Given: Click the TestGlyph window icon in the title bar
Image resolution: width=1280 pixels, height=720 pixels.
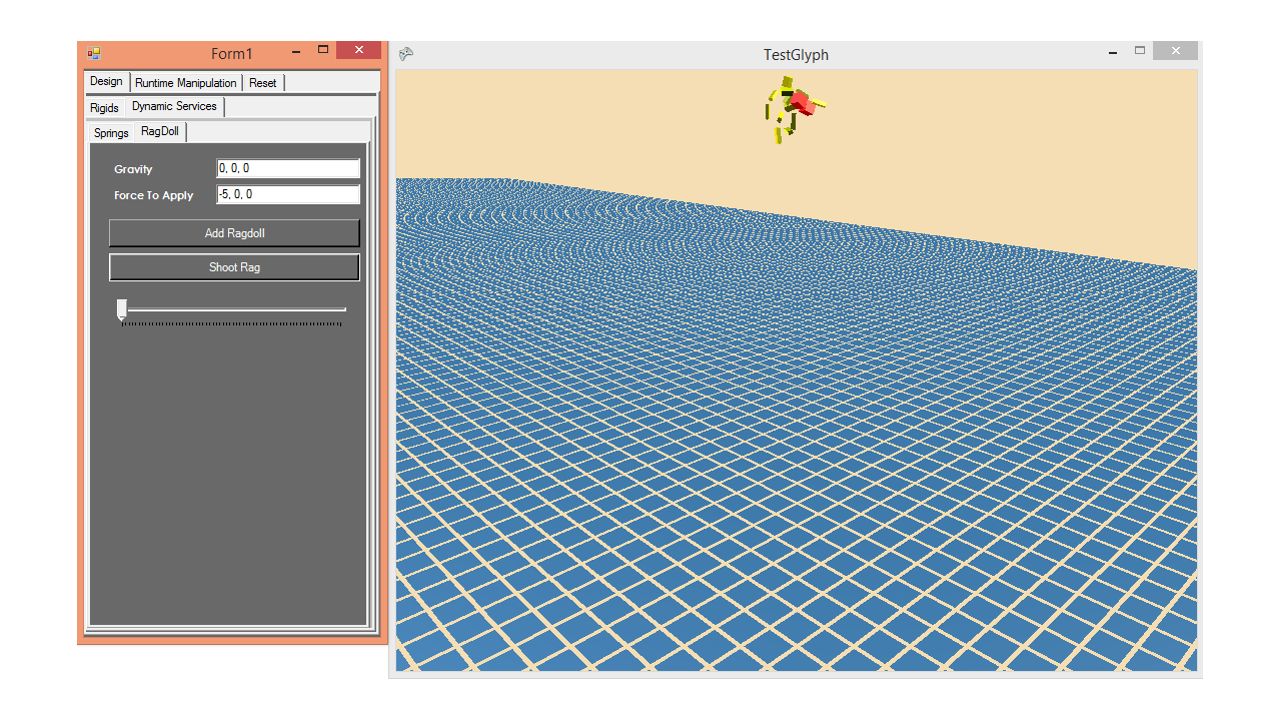Looking at the screenshot, I should point(405,54).
